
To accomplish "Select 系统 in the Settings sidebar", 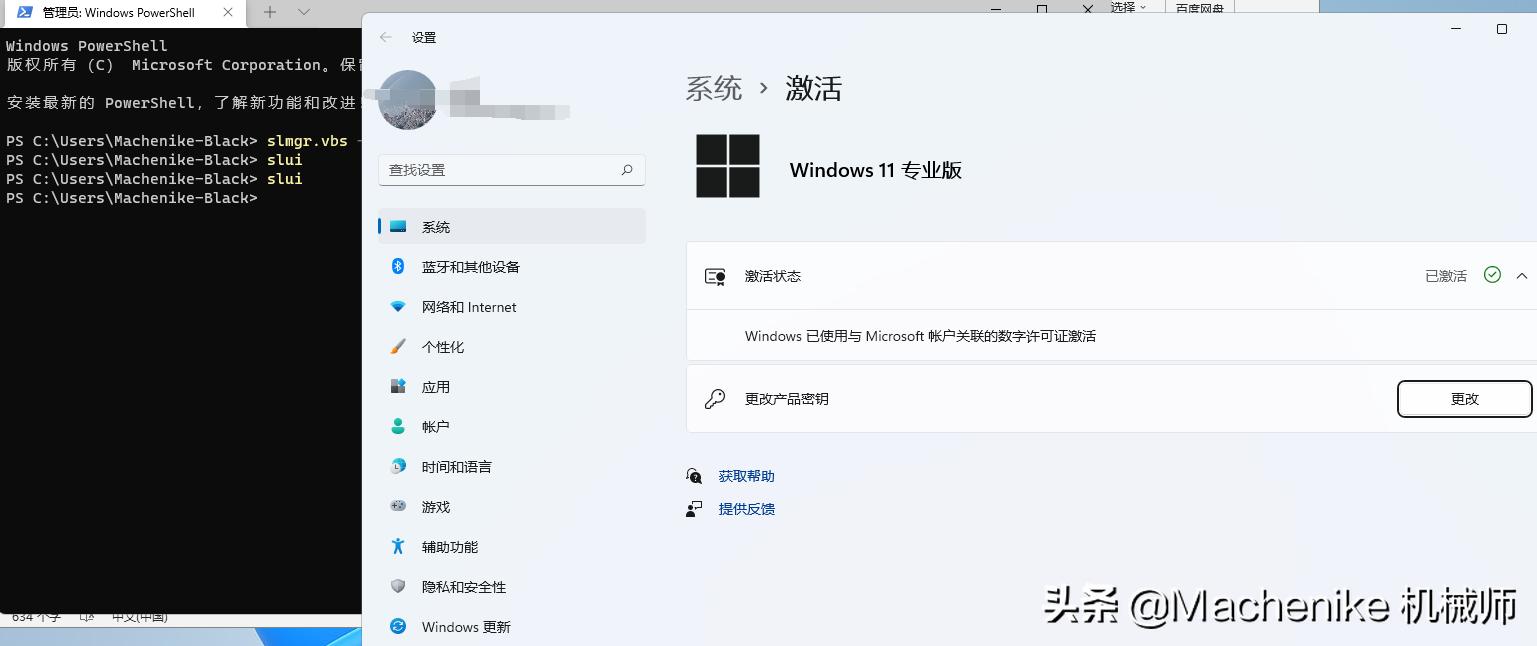I will (436, 227).
